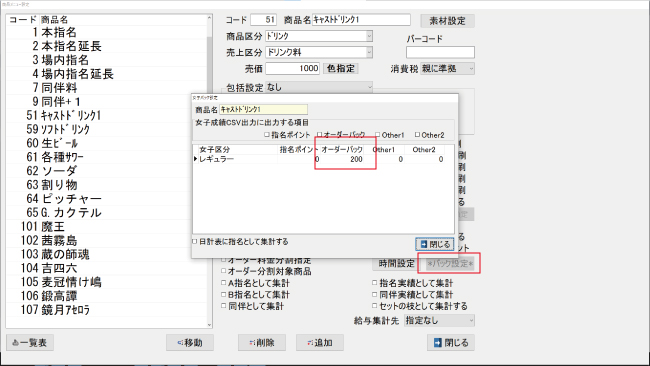Open the 売上区分 dropdown list
Screen dimensions: 650x366
click(369, 52)
